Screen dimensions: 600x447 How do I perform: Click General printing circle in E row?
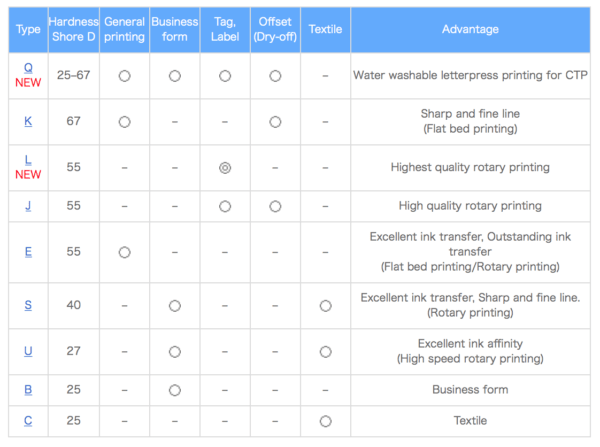124,252
